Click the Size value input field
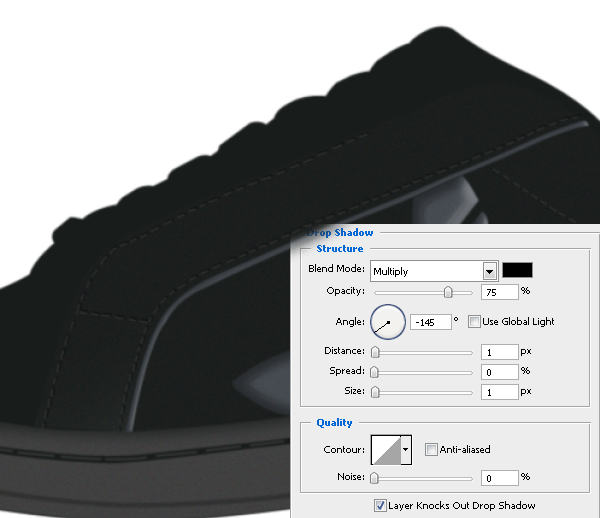 pos(500,392)
